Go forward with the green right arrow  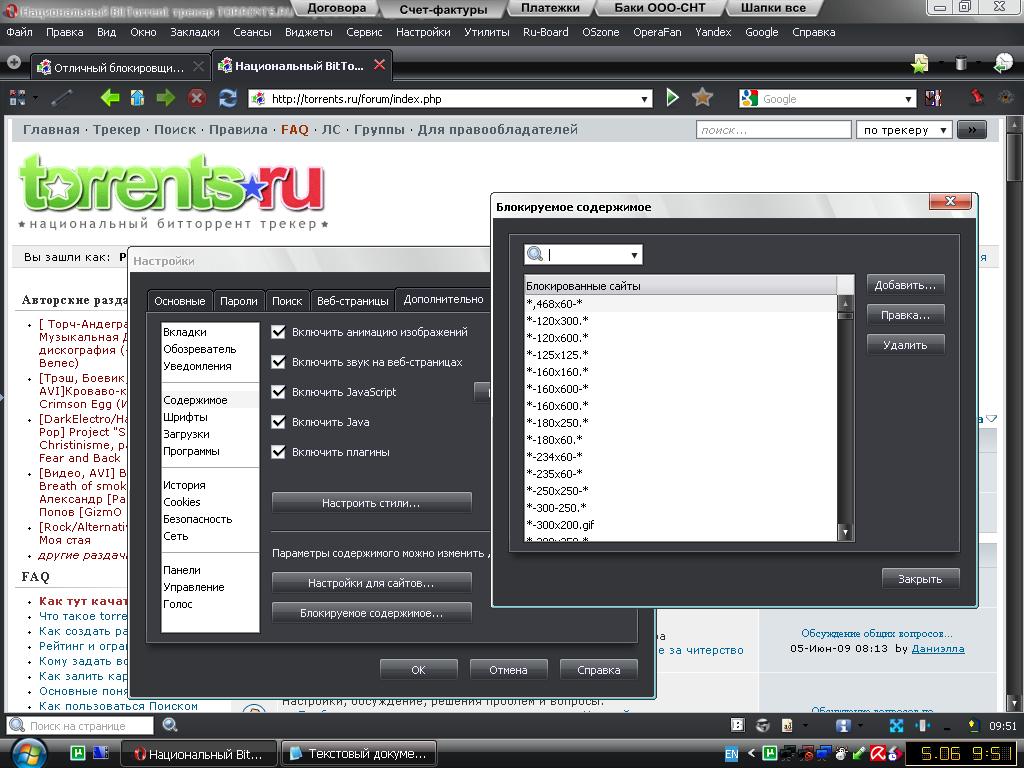[166, 98]
